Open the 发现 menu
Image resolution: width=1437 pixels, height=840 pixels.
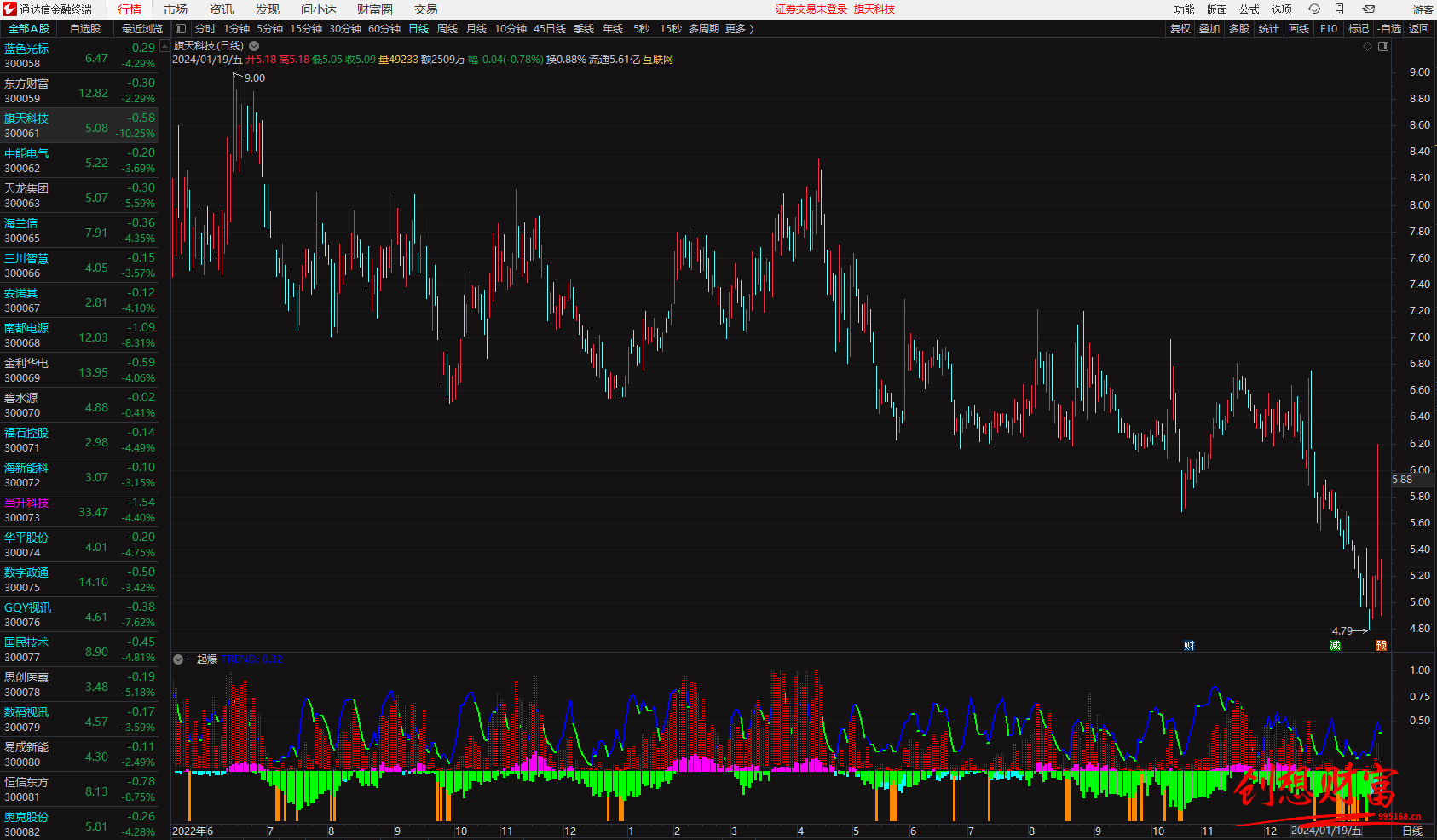click(268, 9)
